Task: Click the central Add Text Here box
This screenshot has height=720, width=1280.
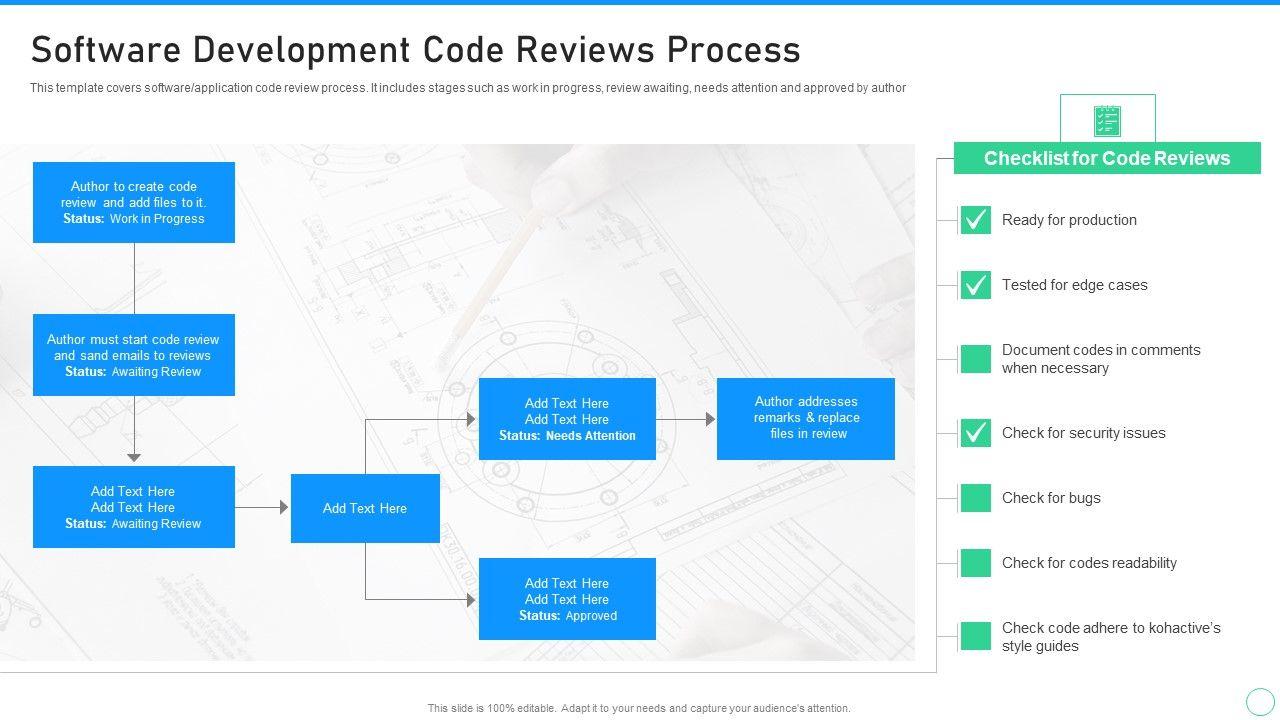Action: [365, 508]
